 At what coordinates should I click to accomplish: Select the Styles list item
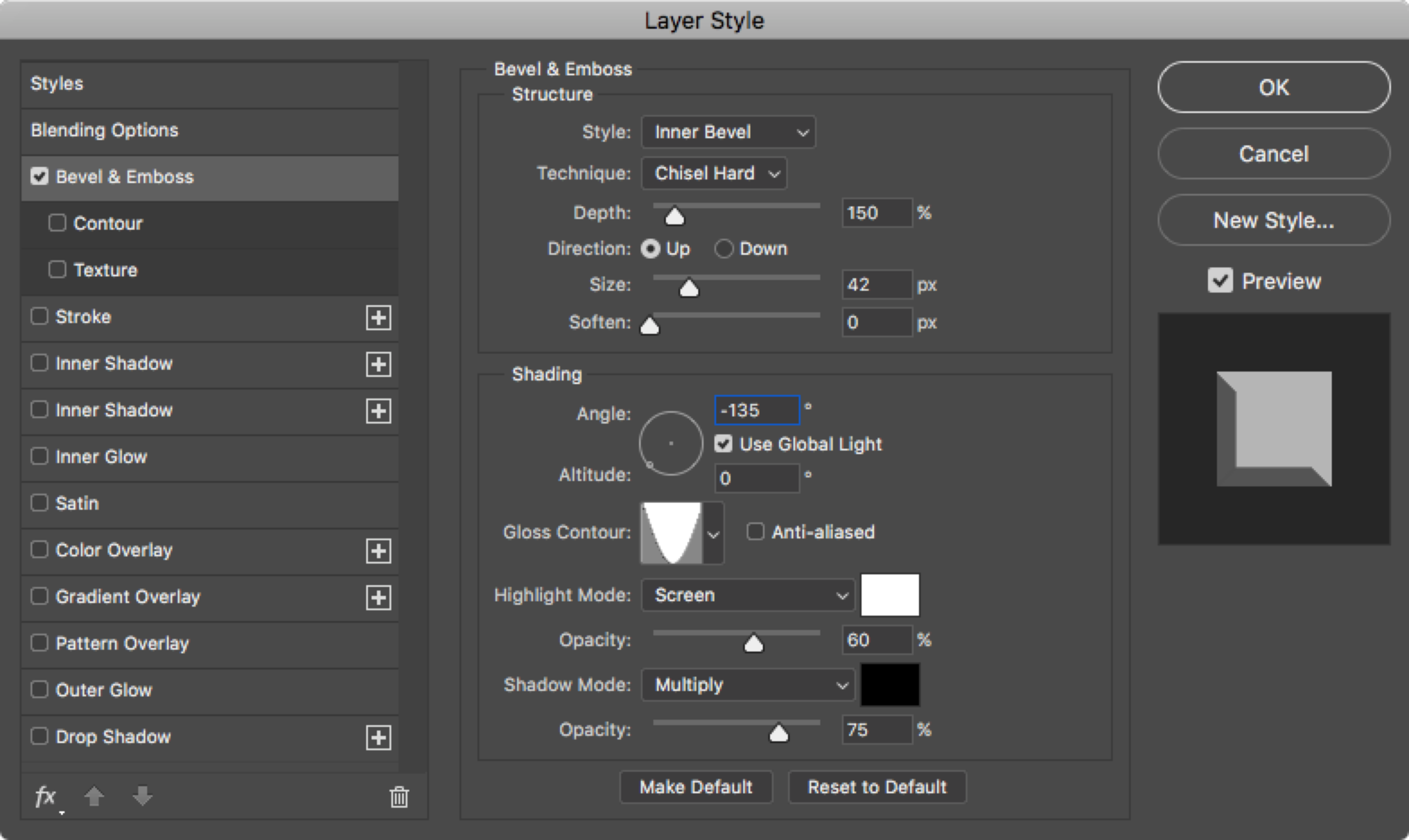click(209, 84)
